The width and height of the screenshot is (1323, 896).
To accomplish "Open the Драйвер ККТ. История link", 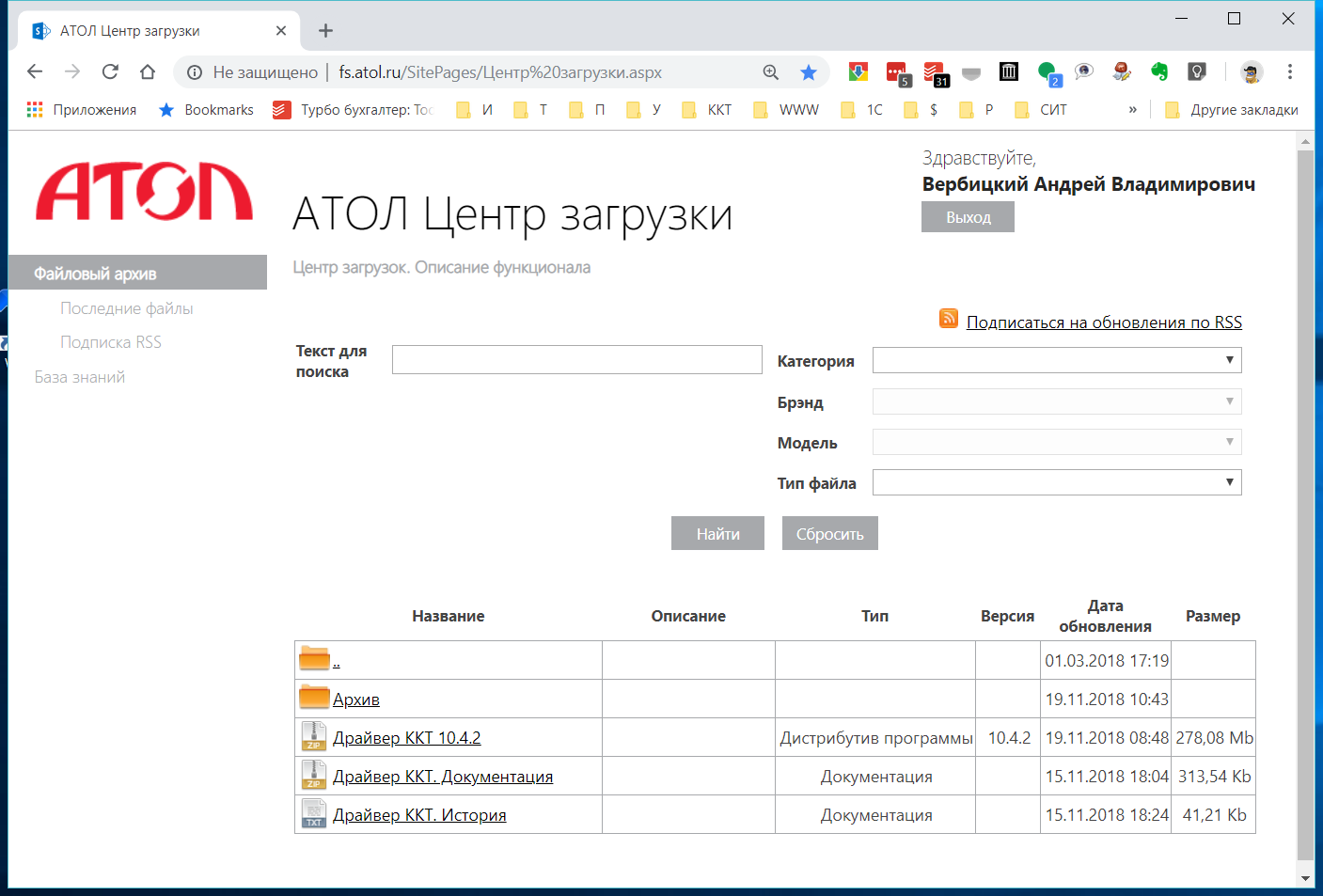I will click(x=419, y=815).
